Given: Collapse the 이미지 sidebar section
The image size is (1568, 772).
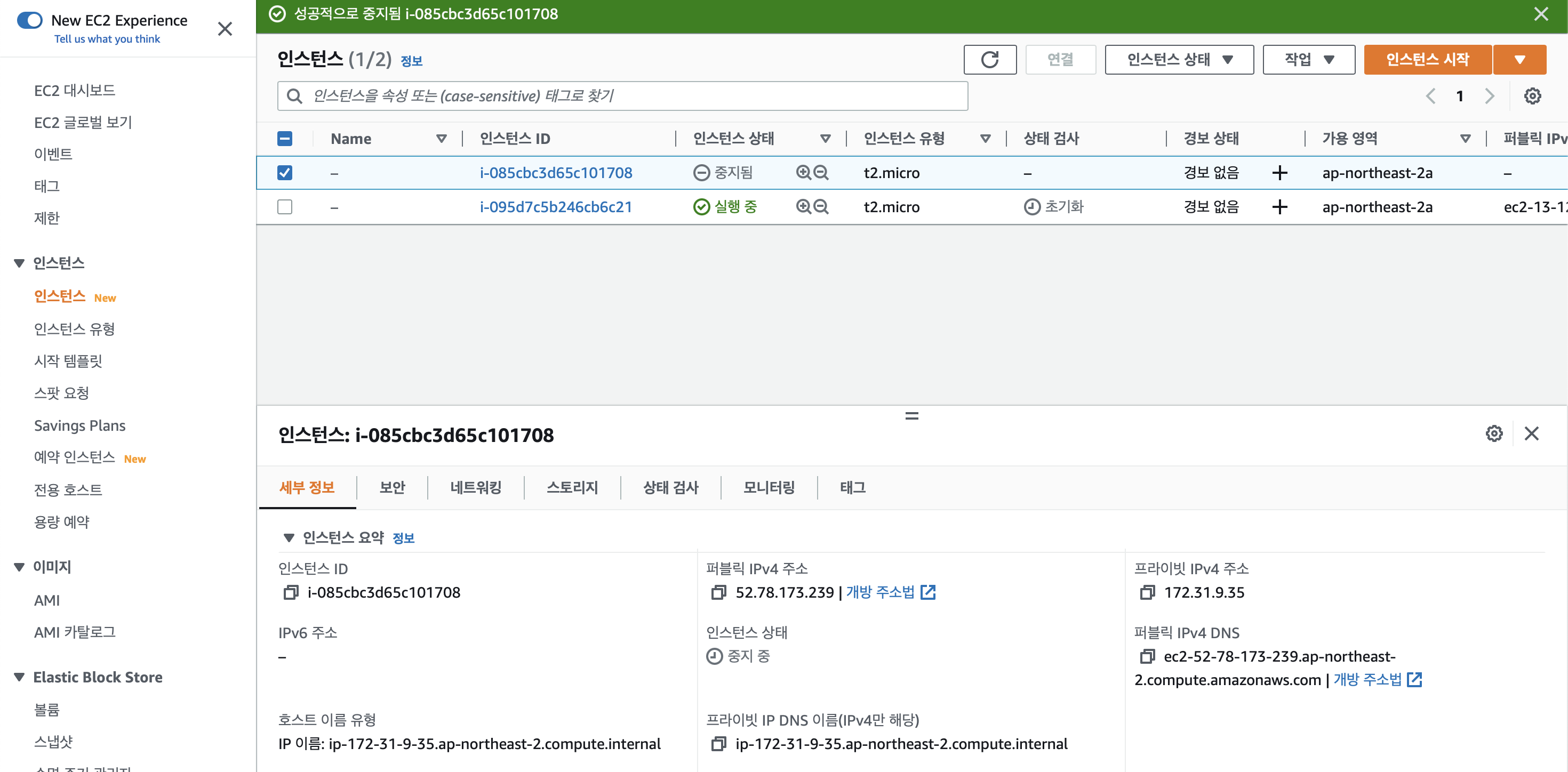Looking at the screenshot, I should (20, 567).
